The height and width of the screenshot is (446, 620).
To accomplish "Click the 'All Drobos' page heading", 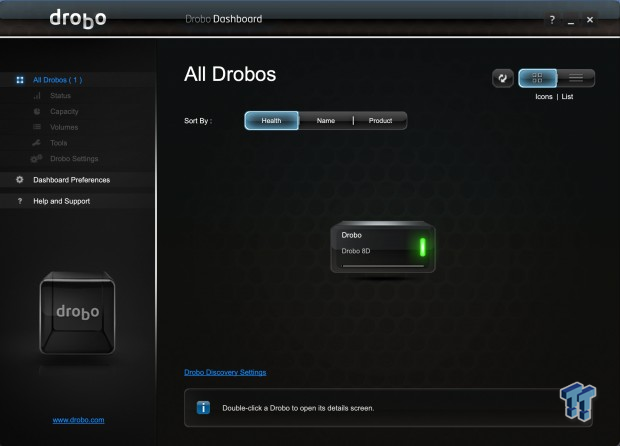I will point(230,74).
